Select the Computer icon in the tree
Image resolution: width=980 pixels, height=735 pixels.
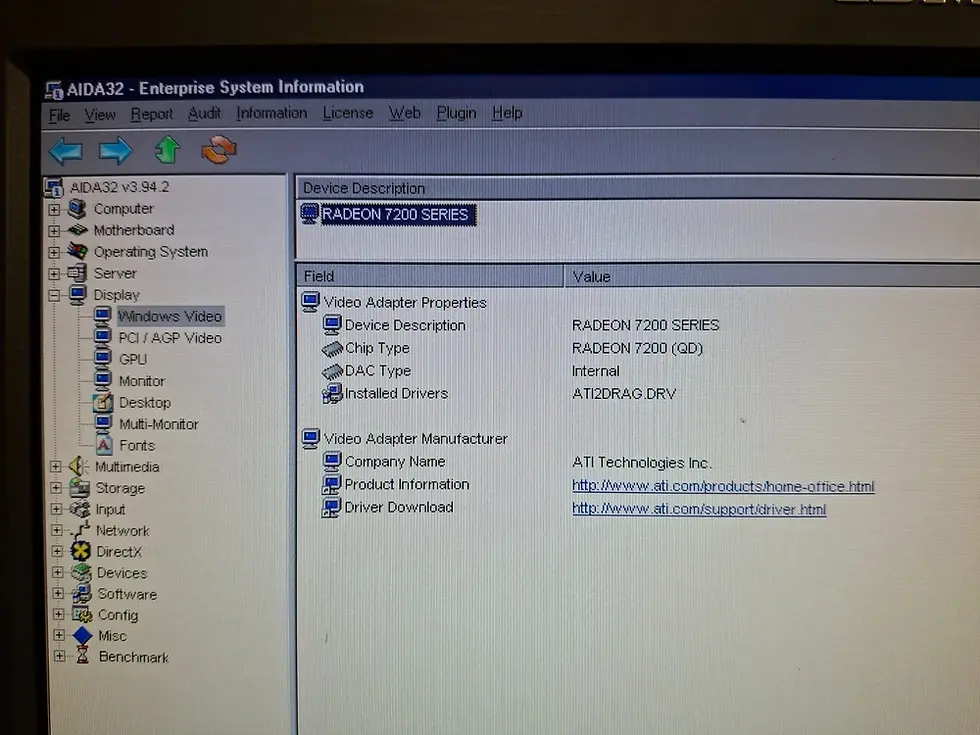click(x=77, y=208)
